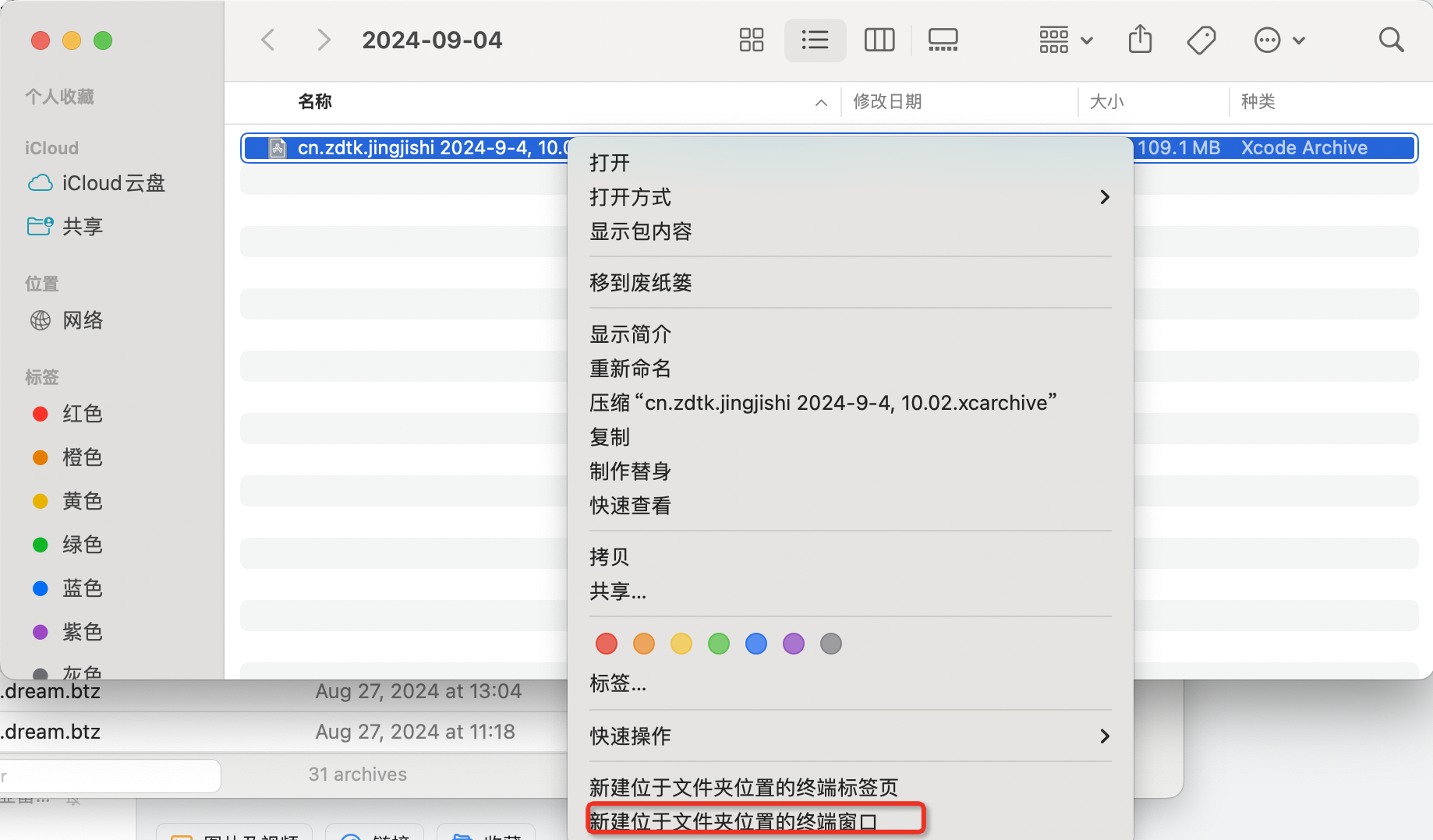Click the tag toolbar icon

(x=1201, y=40)
